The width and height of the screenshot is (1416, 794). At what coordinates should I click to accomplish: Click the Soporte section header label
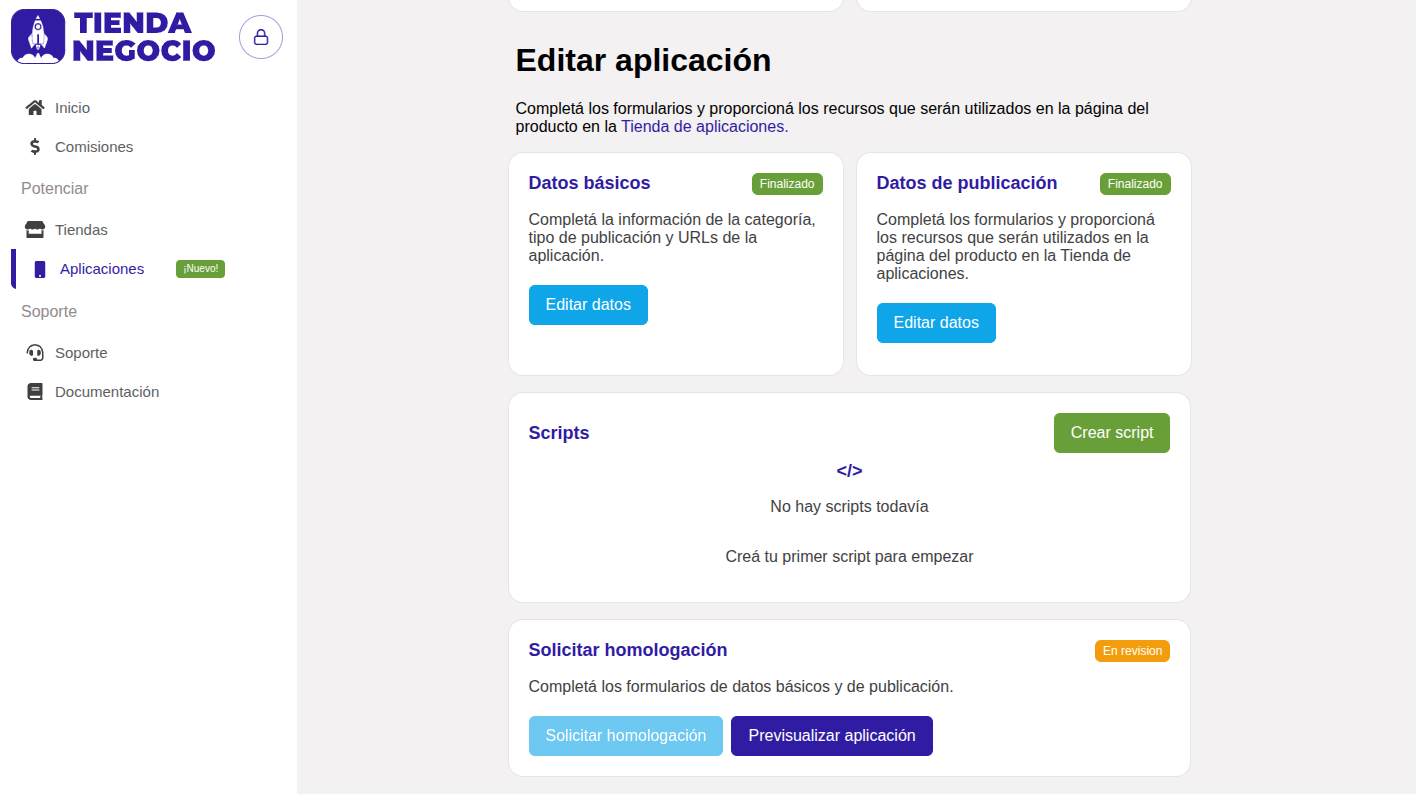pyautogui.click(x=49, y=311)
